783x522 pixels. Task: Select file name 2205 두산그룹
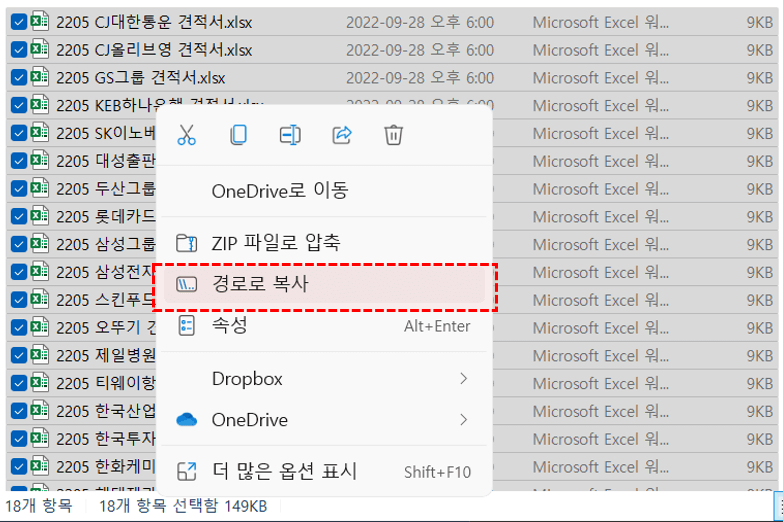pyautogui.click(x=106, y=189)
